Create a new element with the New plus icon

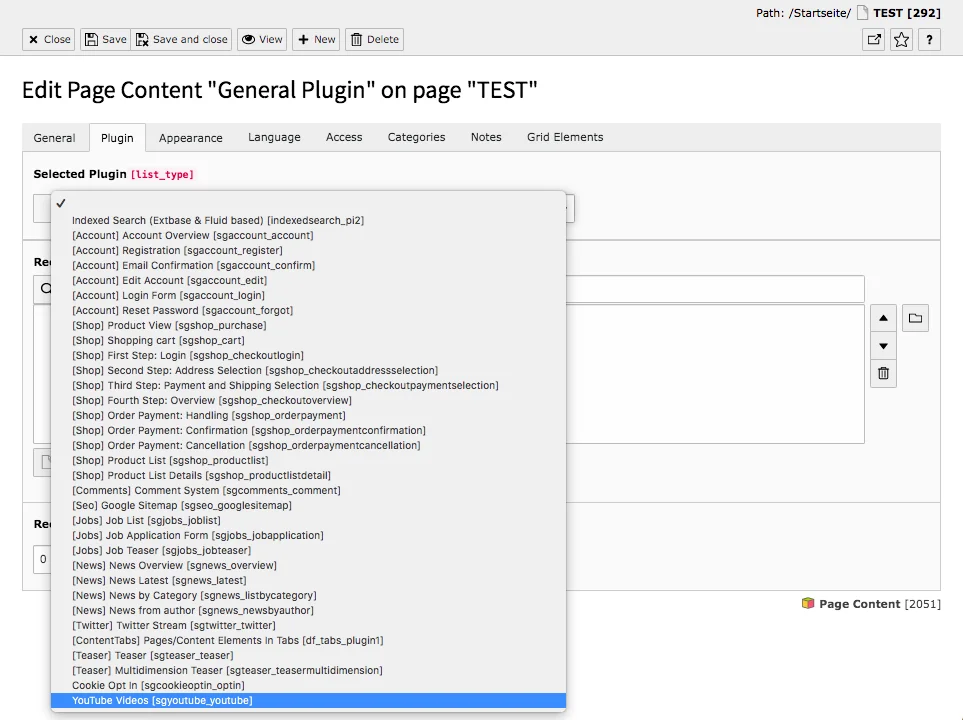315,39
